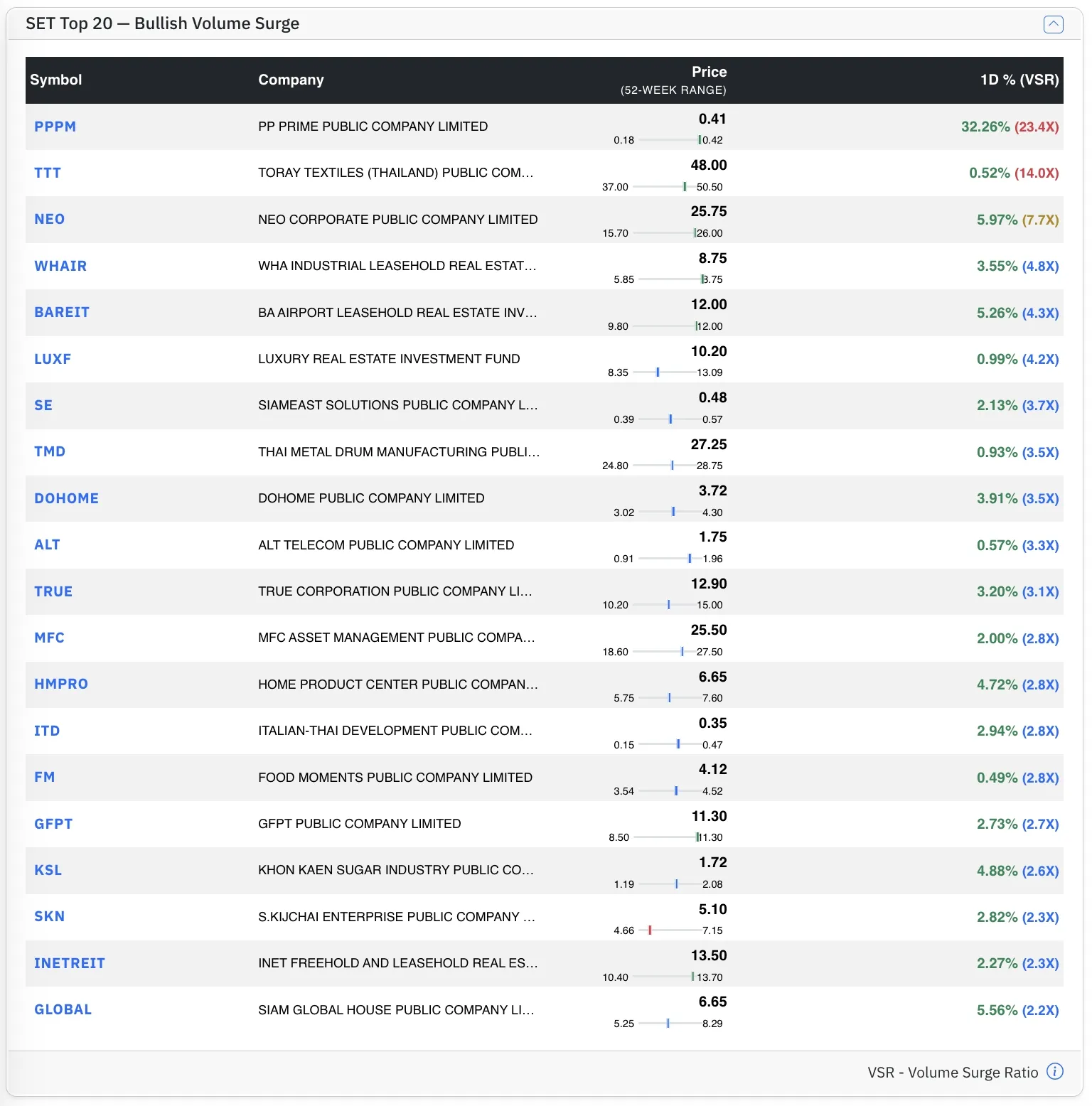
Task: Select DOHOME PUBLIC COMPANY LIMITED text
Action: 371,498
